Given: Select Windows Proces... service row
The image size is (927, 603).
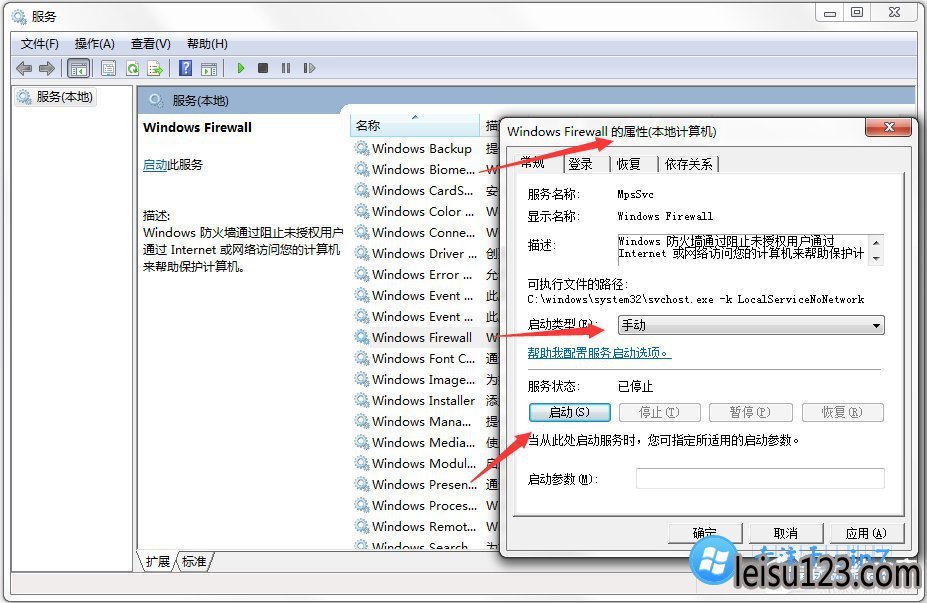Looking at the screenshot, I should (426, 505).
